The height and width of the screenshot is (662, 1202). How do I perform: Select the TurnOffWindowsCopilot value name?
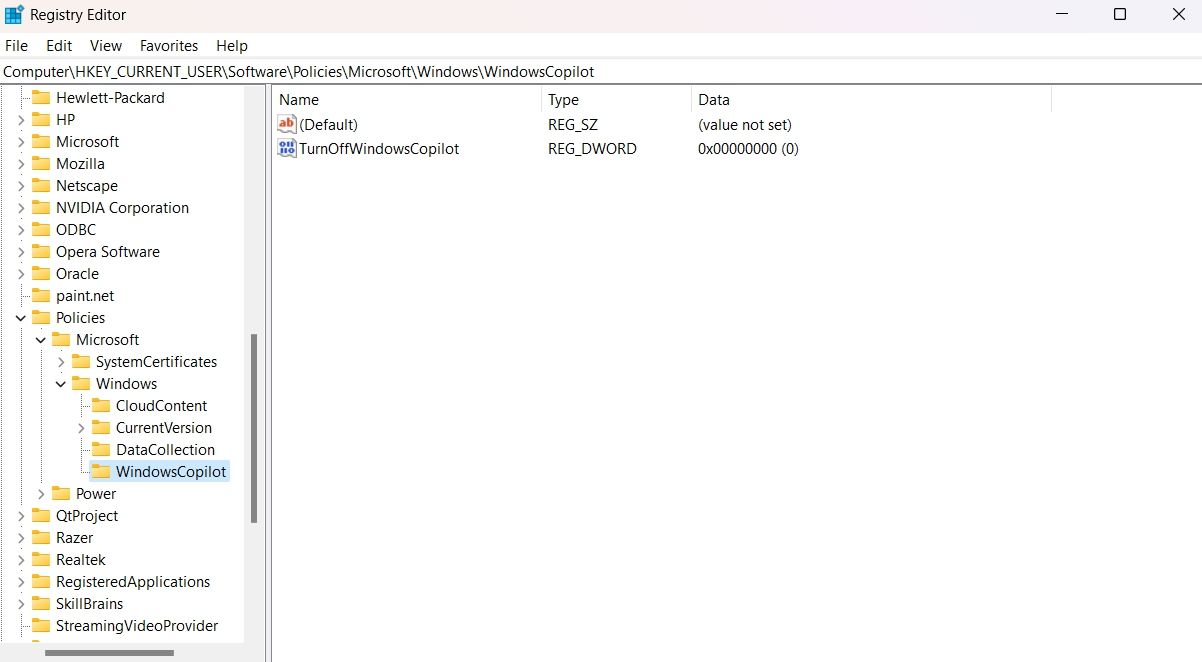pyautogui.click(x=379, y=149)
